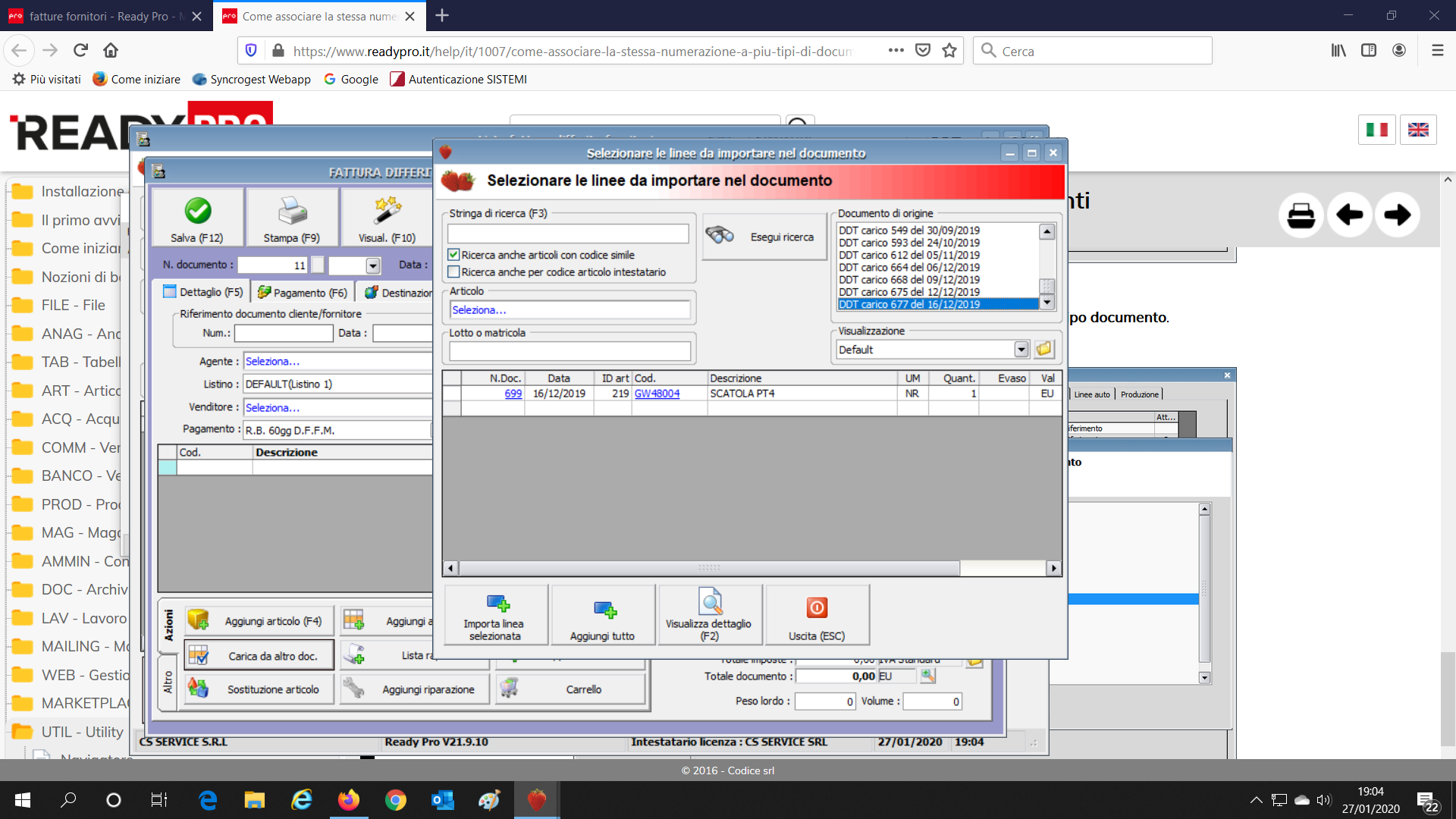
Task: Open Firefox page actions ellipsis
Action: tap(896, 51)
